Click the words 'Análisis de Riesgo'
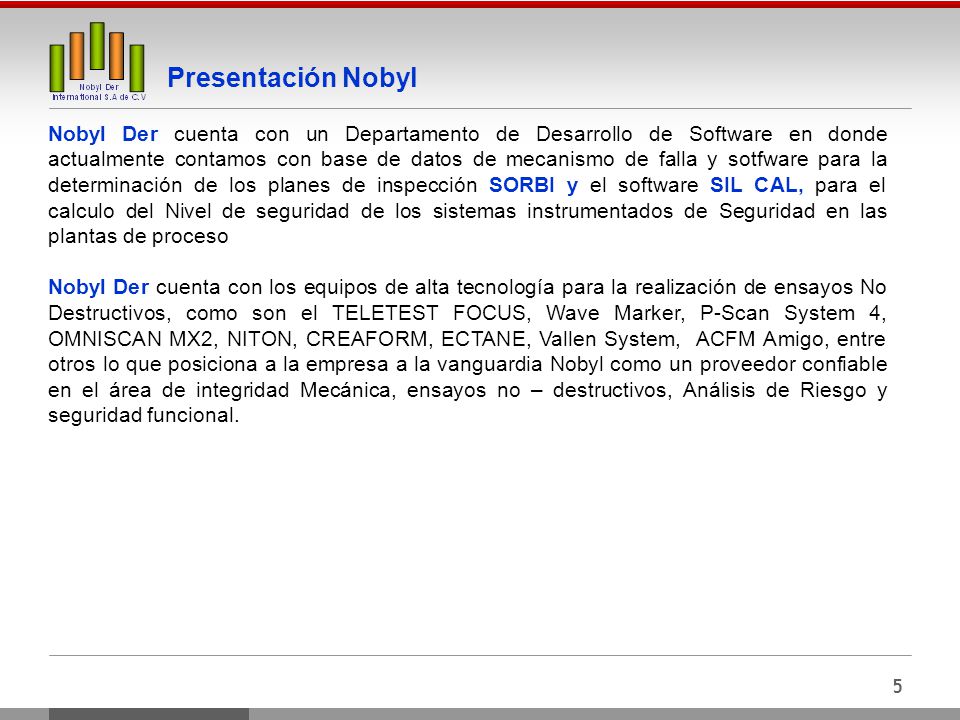960x720 pixels. (774, 390)
